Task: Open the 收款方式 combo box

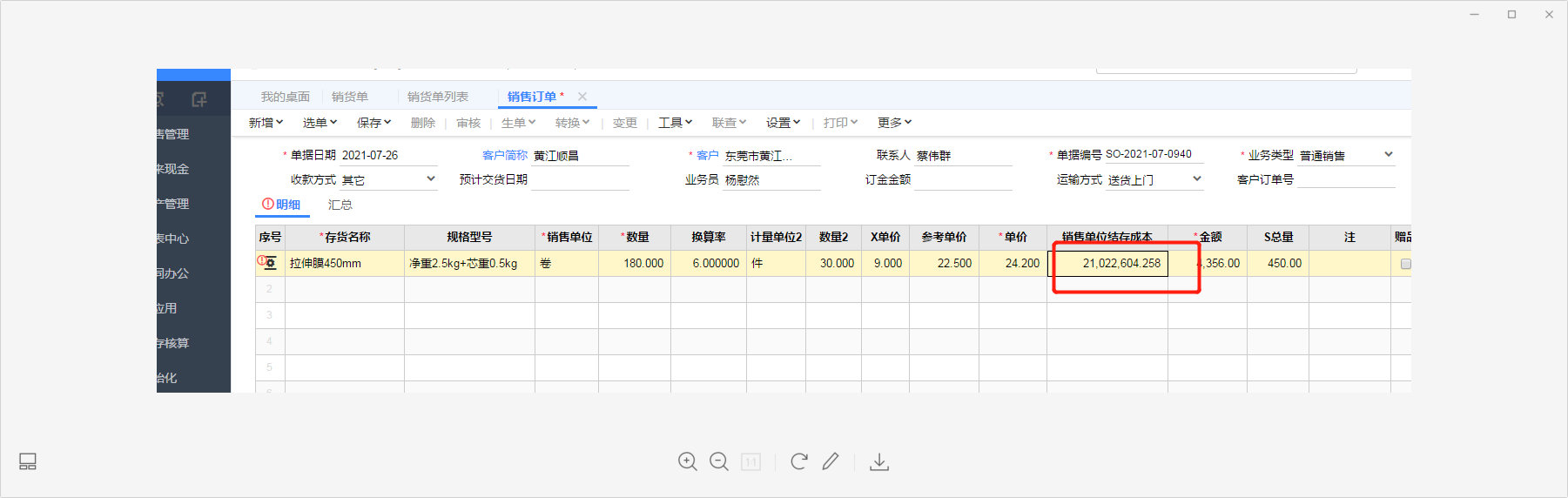Action: point(388,179)
